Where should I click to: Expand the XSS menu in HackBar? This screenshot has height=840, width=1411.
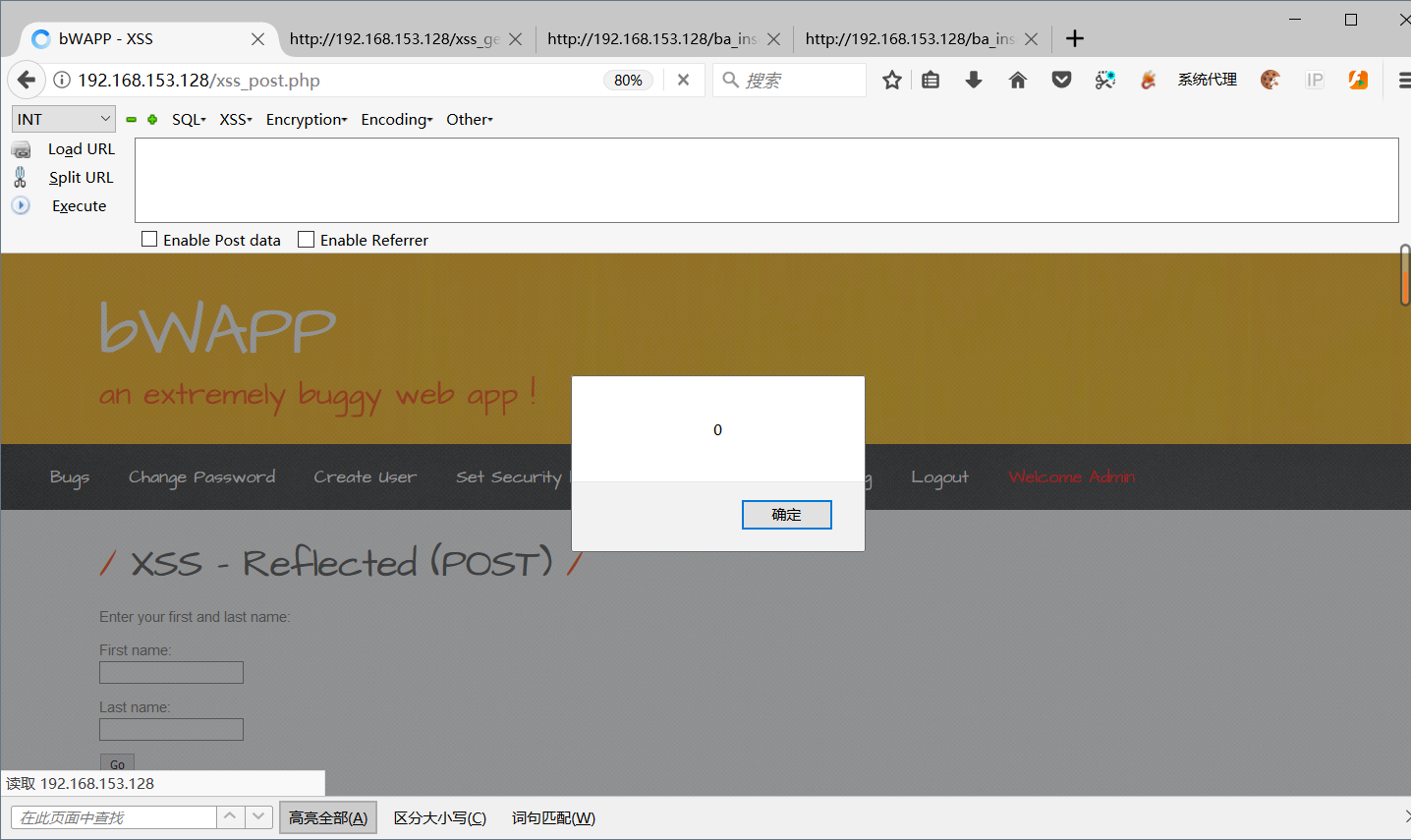pos(236,119)
